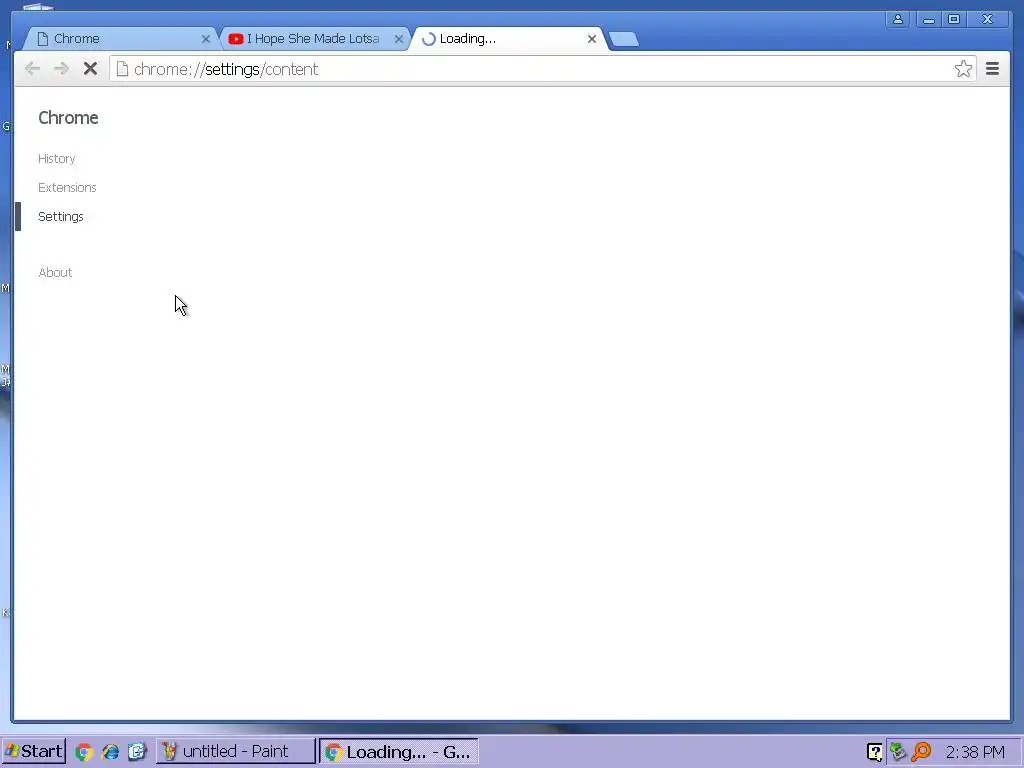The image size is (1024, 768).
Task: Click the page icon in the address bar
Action: click(x=122, y=69)
